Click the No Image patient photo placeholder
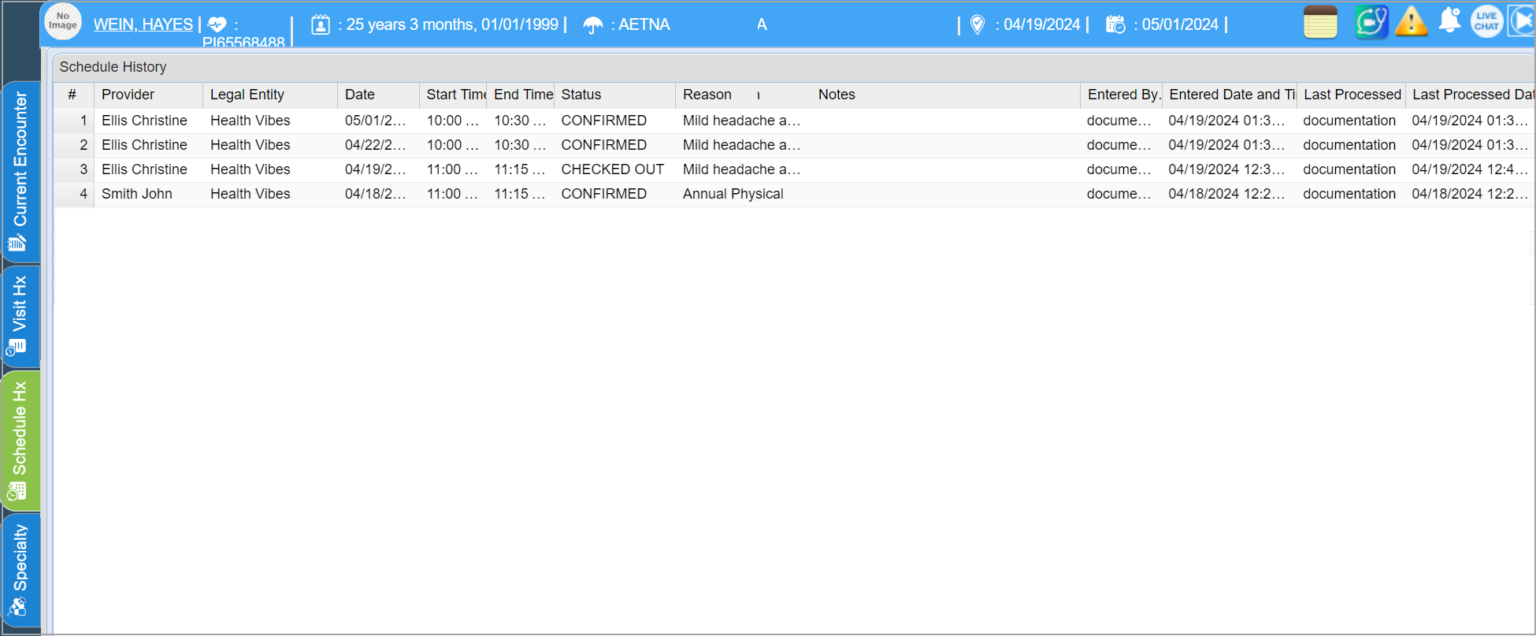The width and height of the screenshot is (1536, 636). (x=62, y=21)
